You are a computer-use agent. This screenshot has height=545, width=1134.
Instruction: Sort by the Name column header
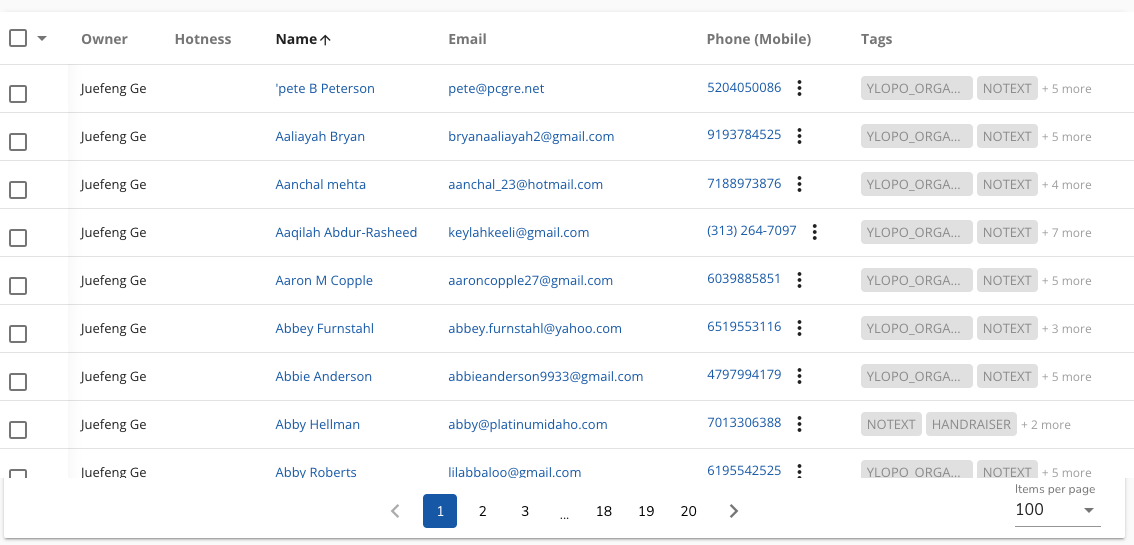coord(296,39)
